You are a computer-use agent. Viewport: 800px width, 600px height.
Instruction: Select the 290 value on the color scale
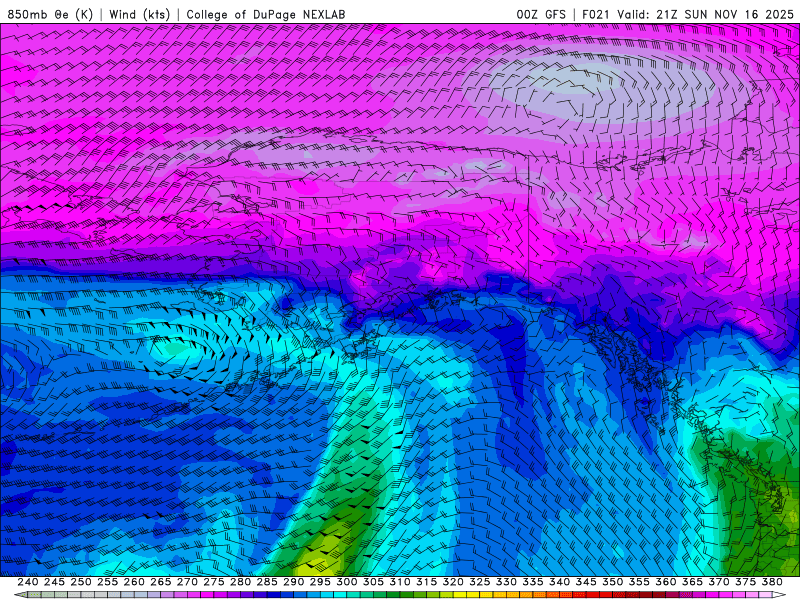click(x=293, y=582)
